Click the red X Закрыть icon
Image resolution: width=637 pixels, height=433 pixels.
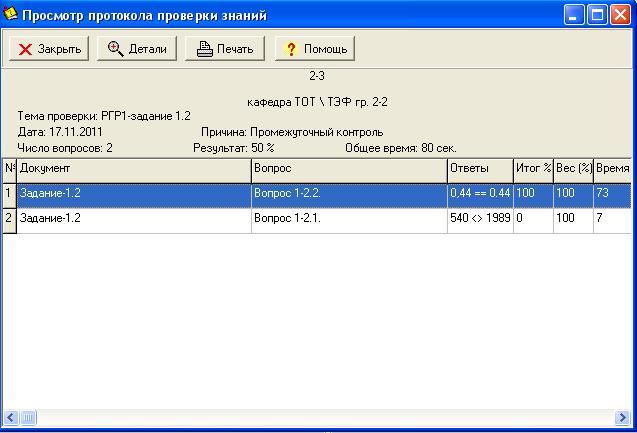pyautogui.click(x=25, y=50)
